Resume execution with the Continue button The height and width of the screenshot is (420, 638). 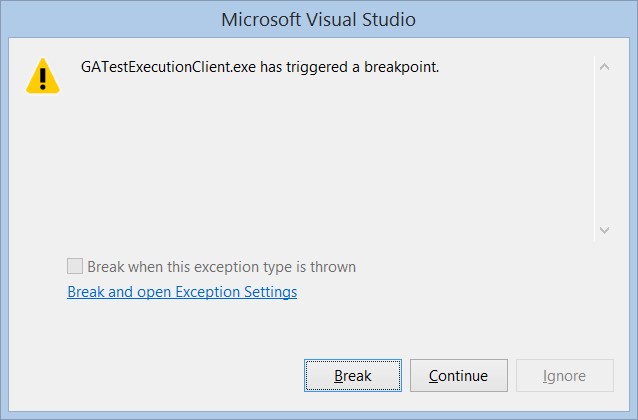point(459,375)
